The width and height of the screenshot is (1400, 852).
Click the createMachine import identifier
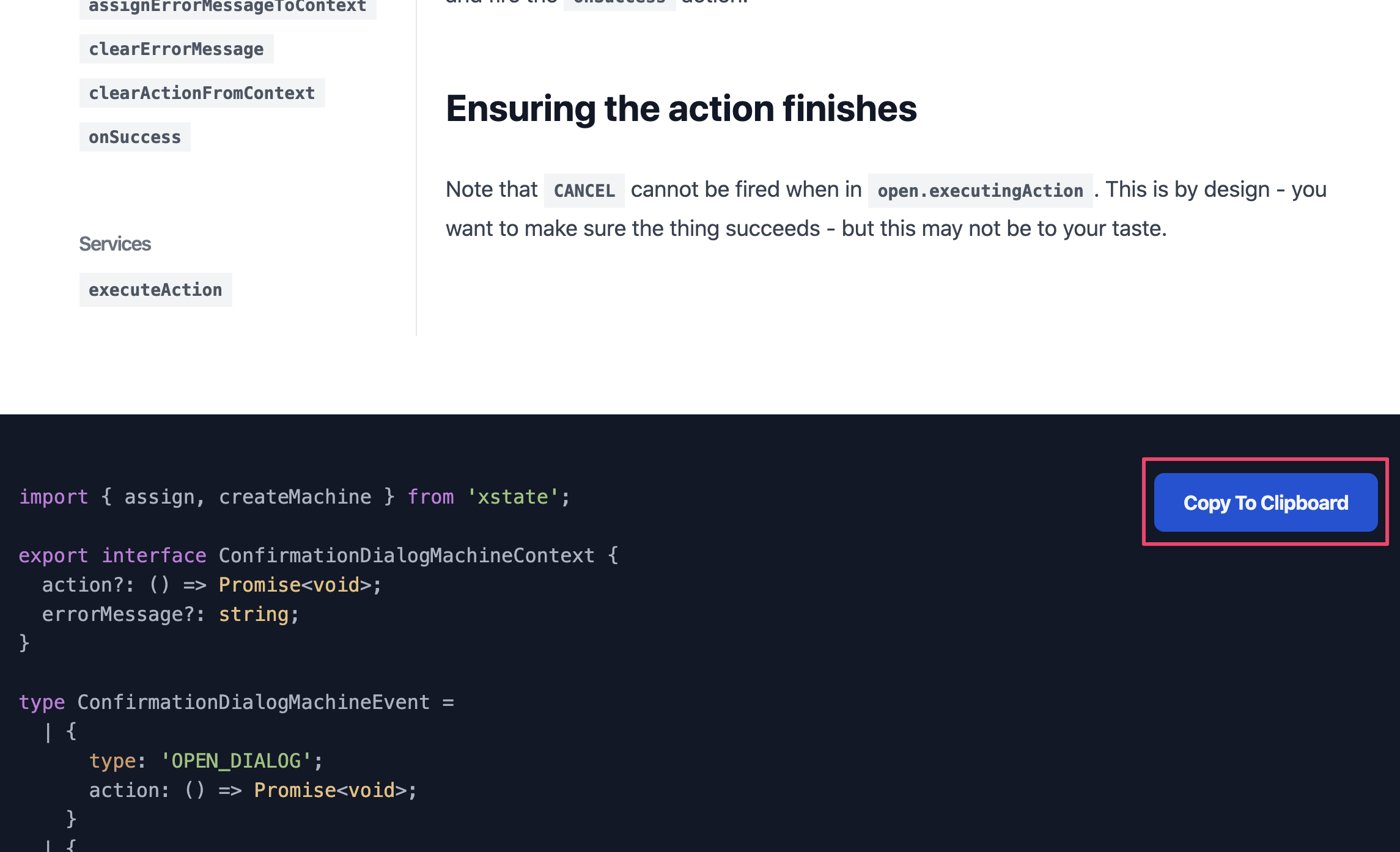pos(295,497)
